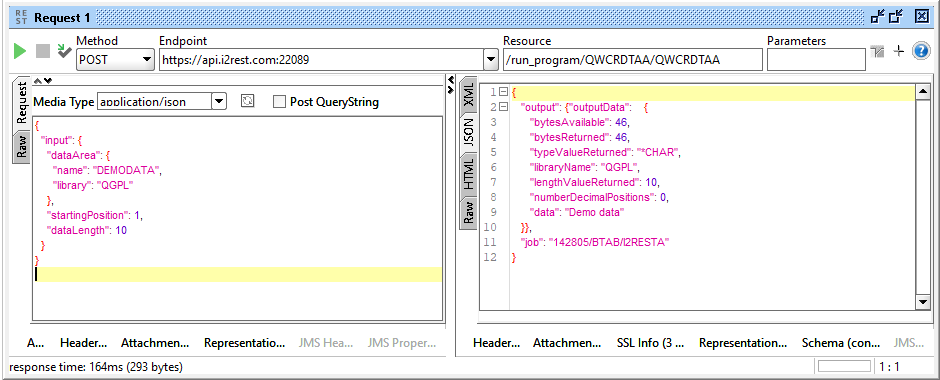The image size is (940, 380).
Task: Open the Method POST dropdown
Action: coord(115,59)
